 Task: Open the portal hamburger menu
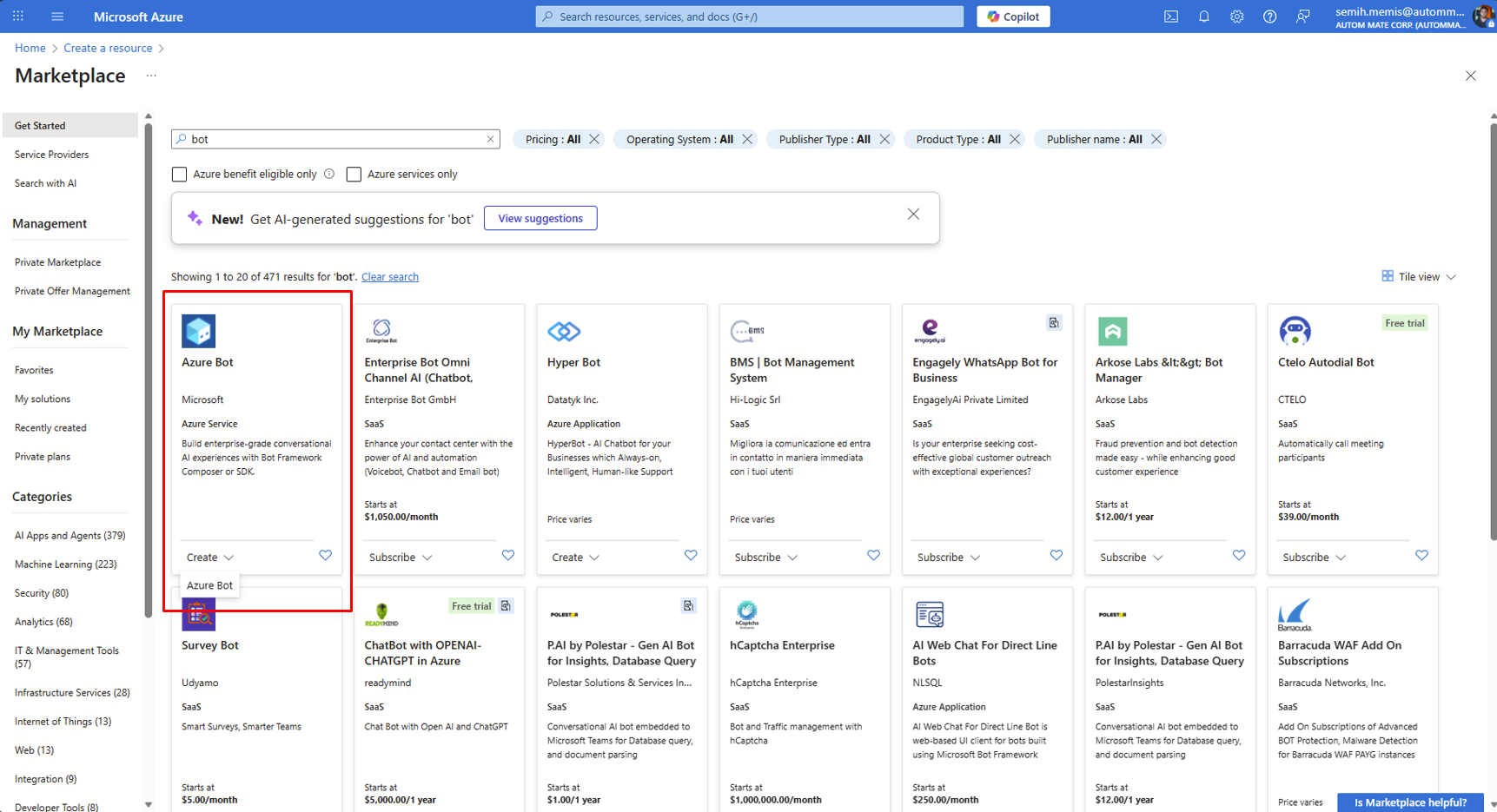coord(57,17)
